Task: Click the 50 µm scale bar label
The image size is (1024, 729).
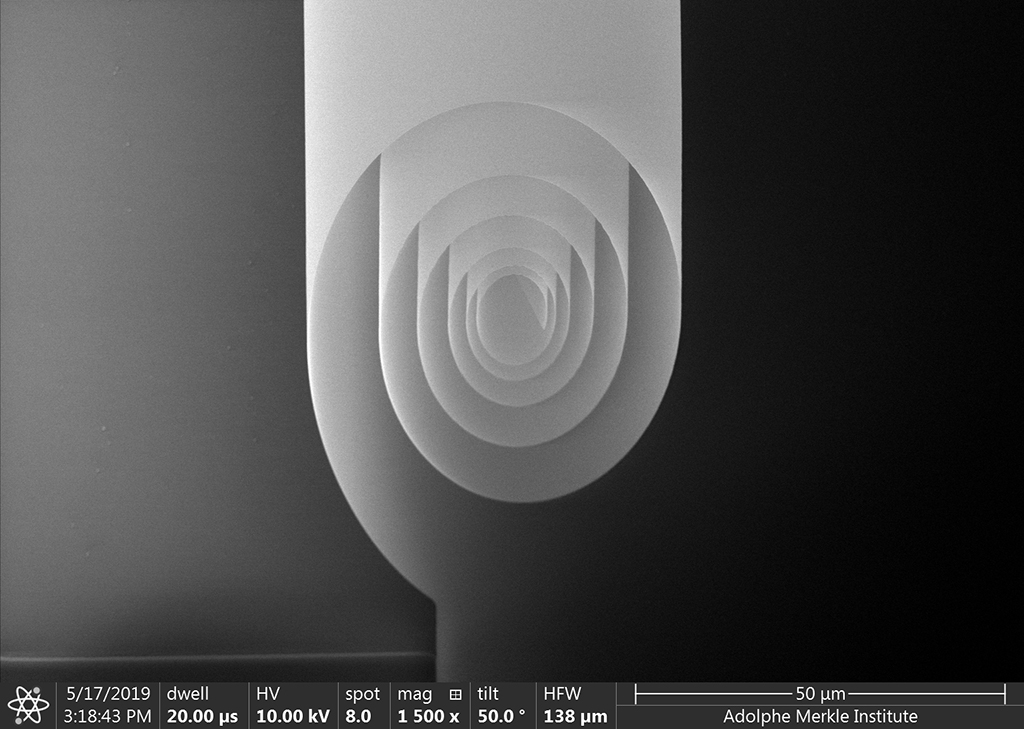Action: pos(820,694)
